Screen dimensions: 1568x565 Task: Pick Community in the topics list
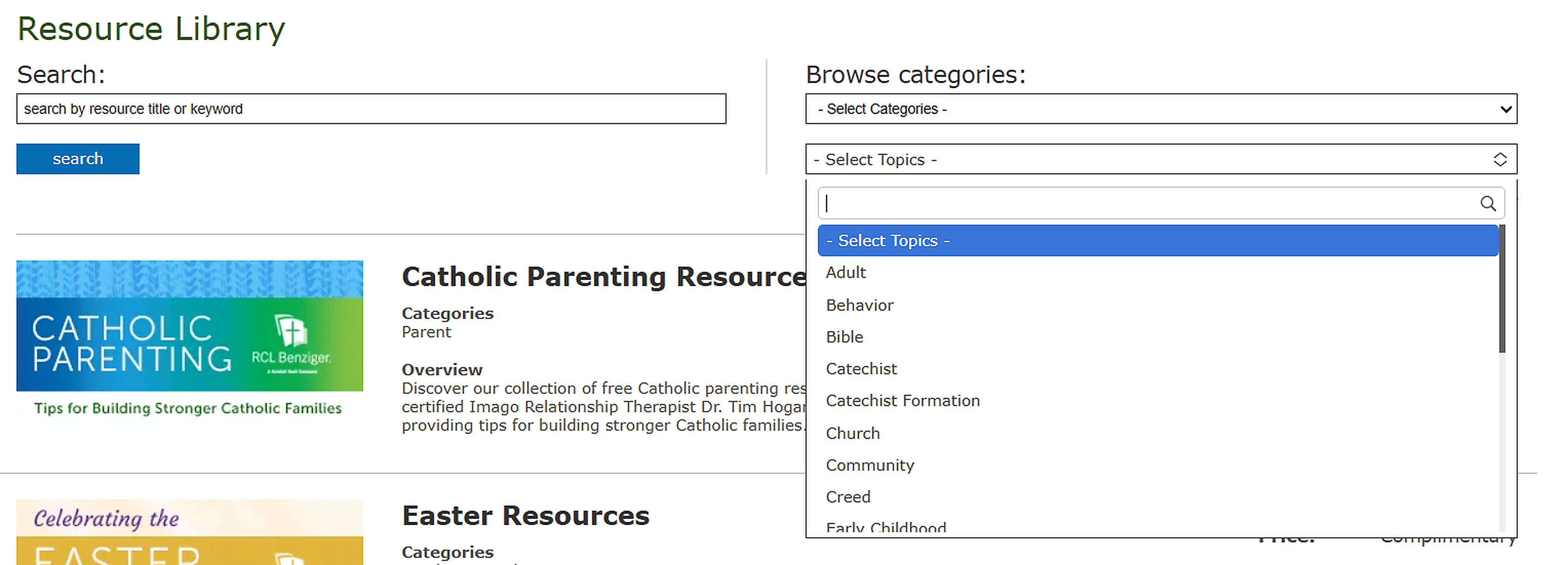tap(870, 465)
